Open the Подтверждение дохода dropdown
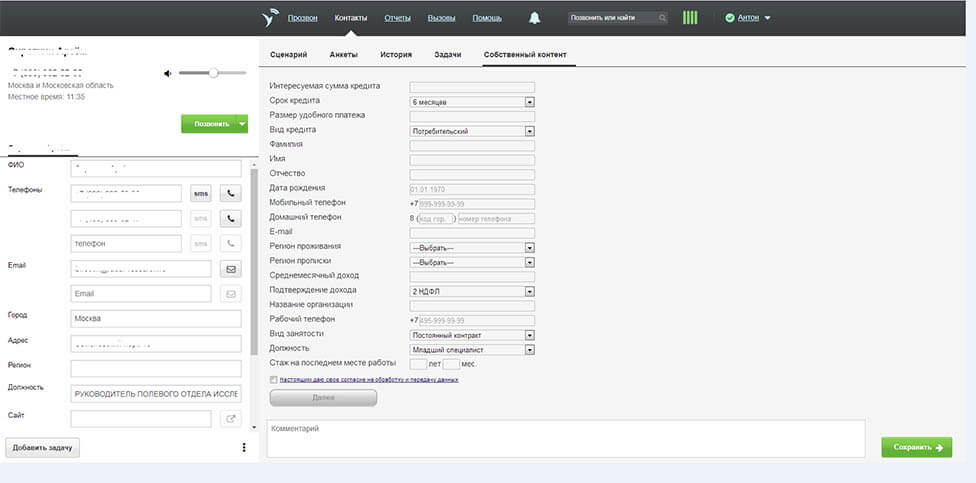 pyautogui.click(x=530, y=291)
